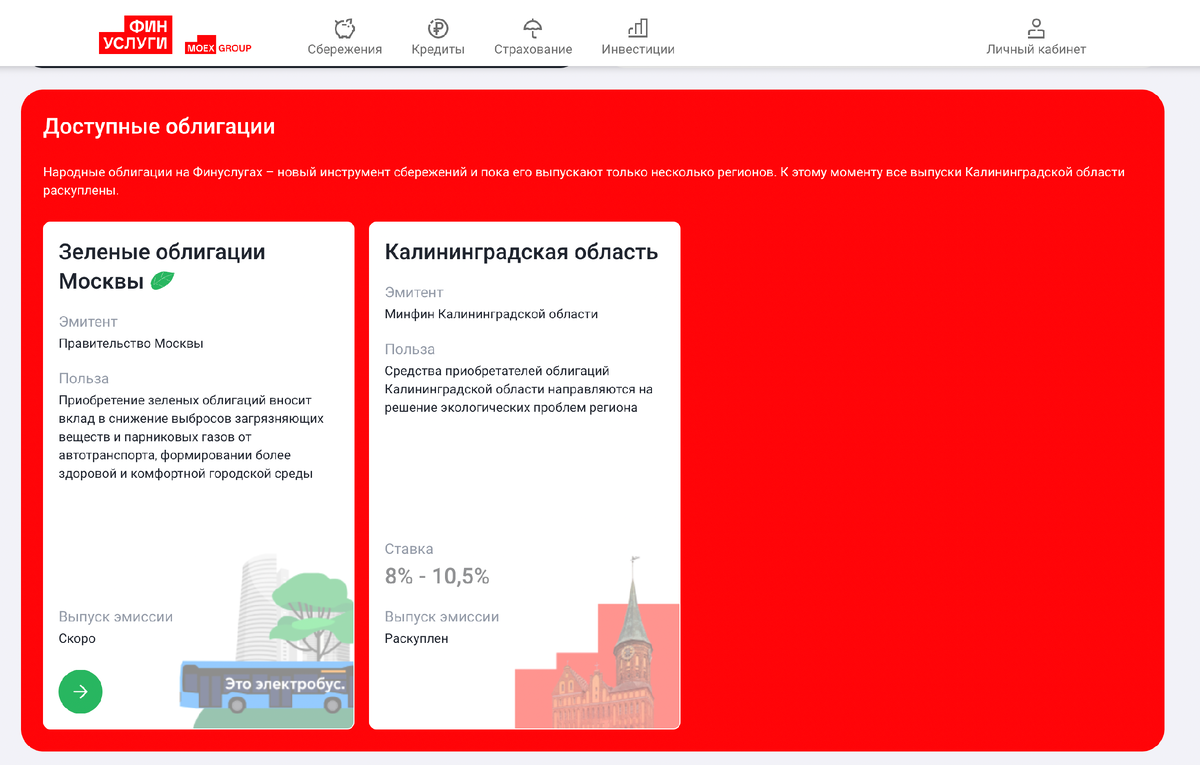Click the umbrella Страхование icon
1200x765 pixels.
coord(533,28)
